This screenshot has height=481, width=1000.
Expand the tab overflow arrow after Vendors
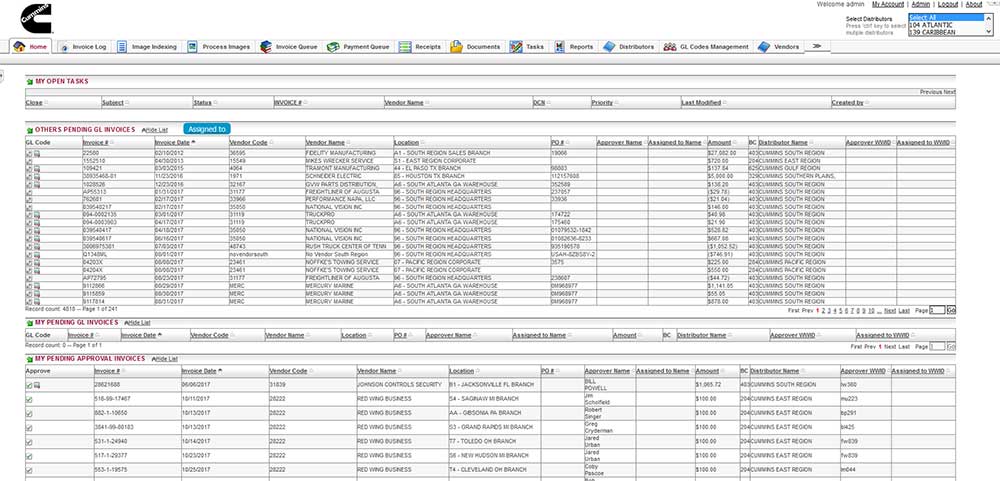pyautogui.click(x=817, y=47)
